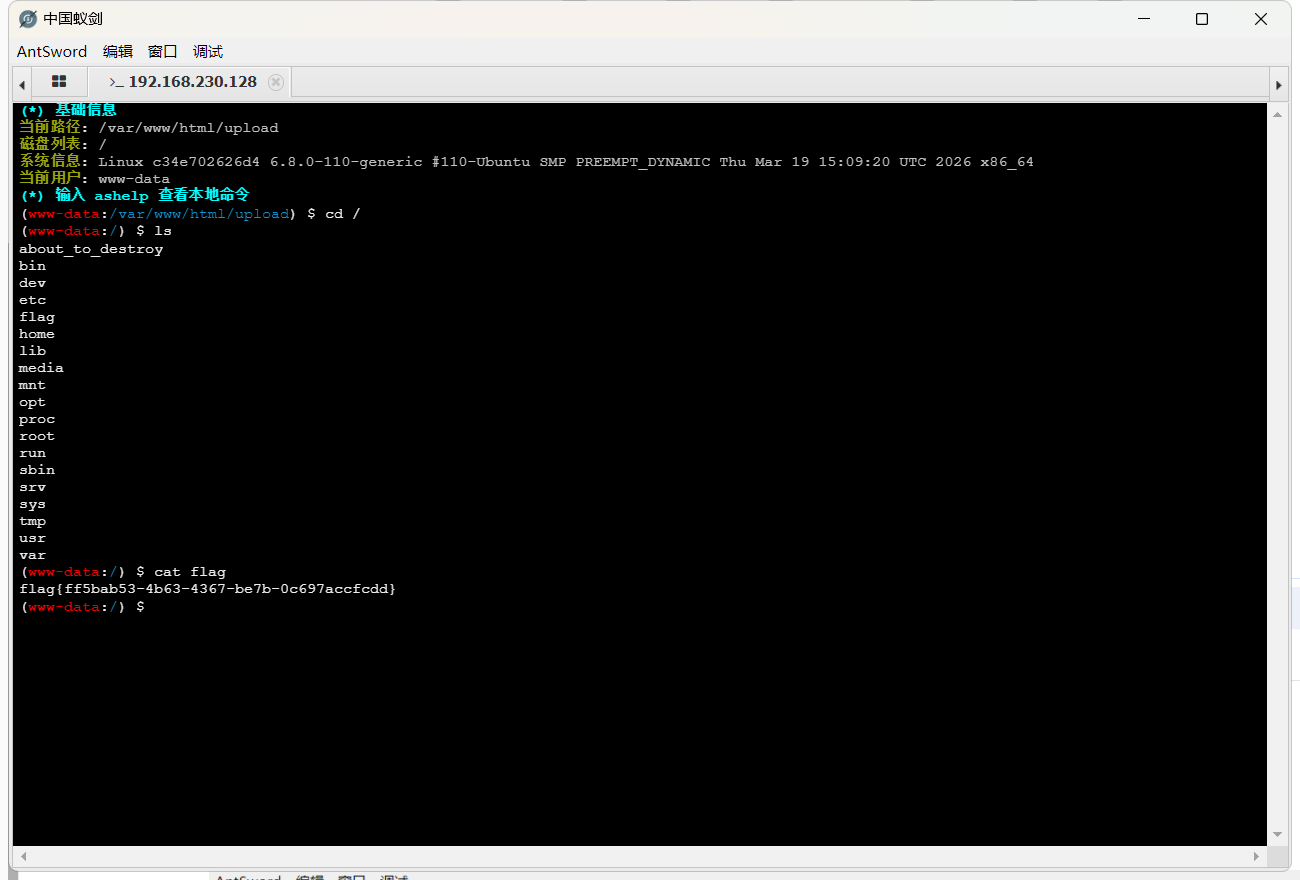Open the 窗口 menu
The image size is (1300, 880).
tap(163, 51)
